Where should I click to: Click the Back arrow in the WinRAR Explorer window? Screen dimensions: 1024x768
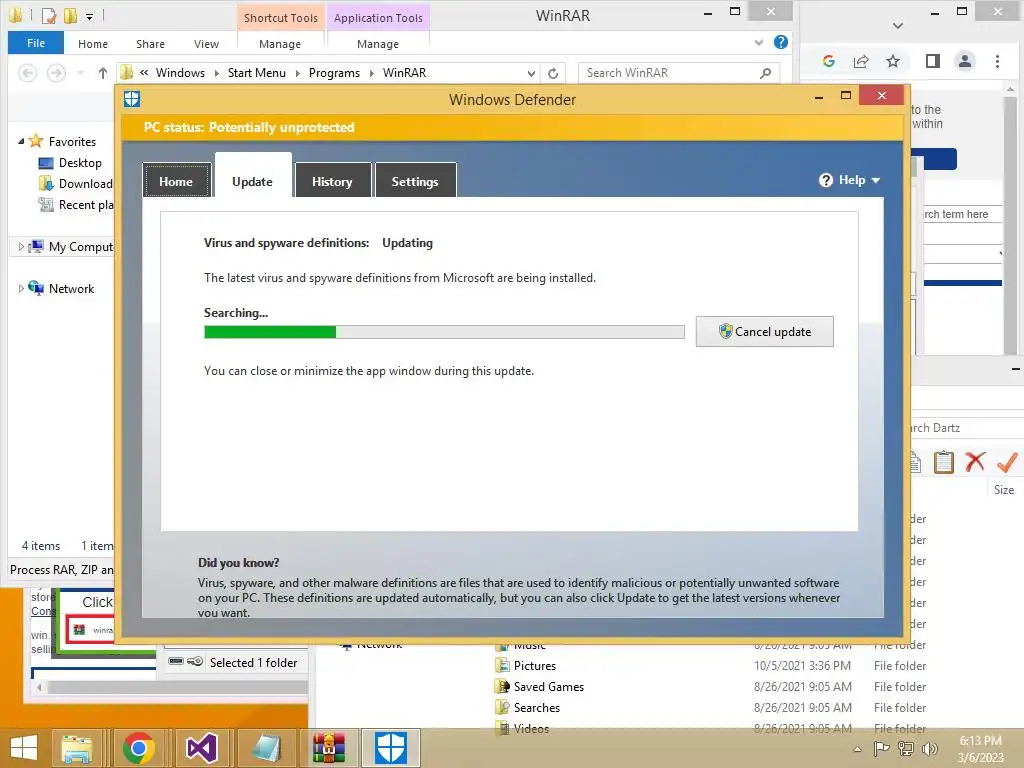(x=27, y=73)
